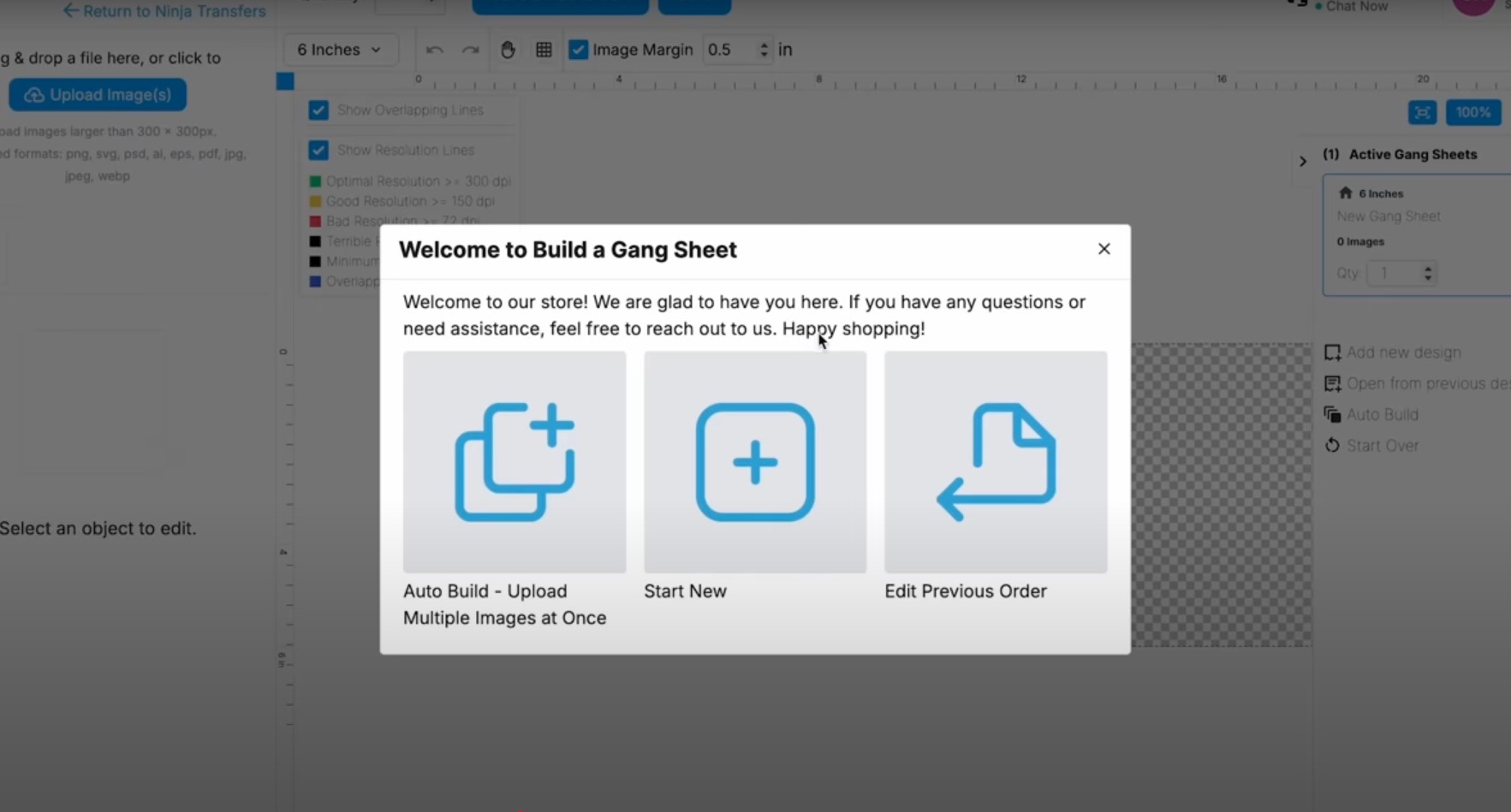
Task: Click the undo arrow in toolbar
Action: pos(435,50)
